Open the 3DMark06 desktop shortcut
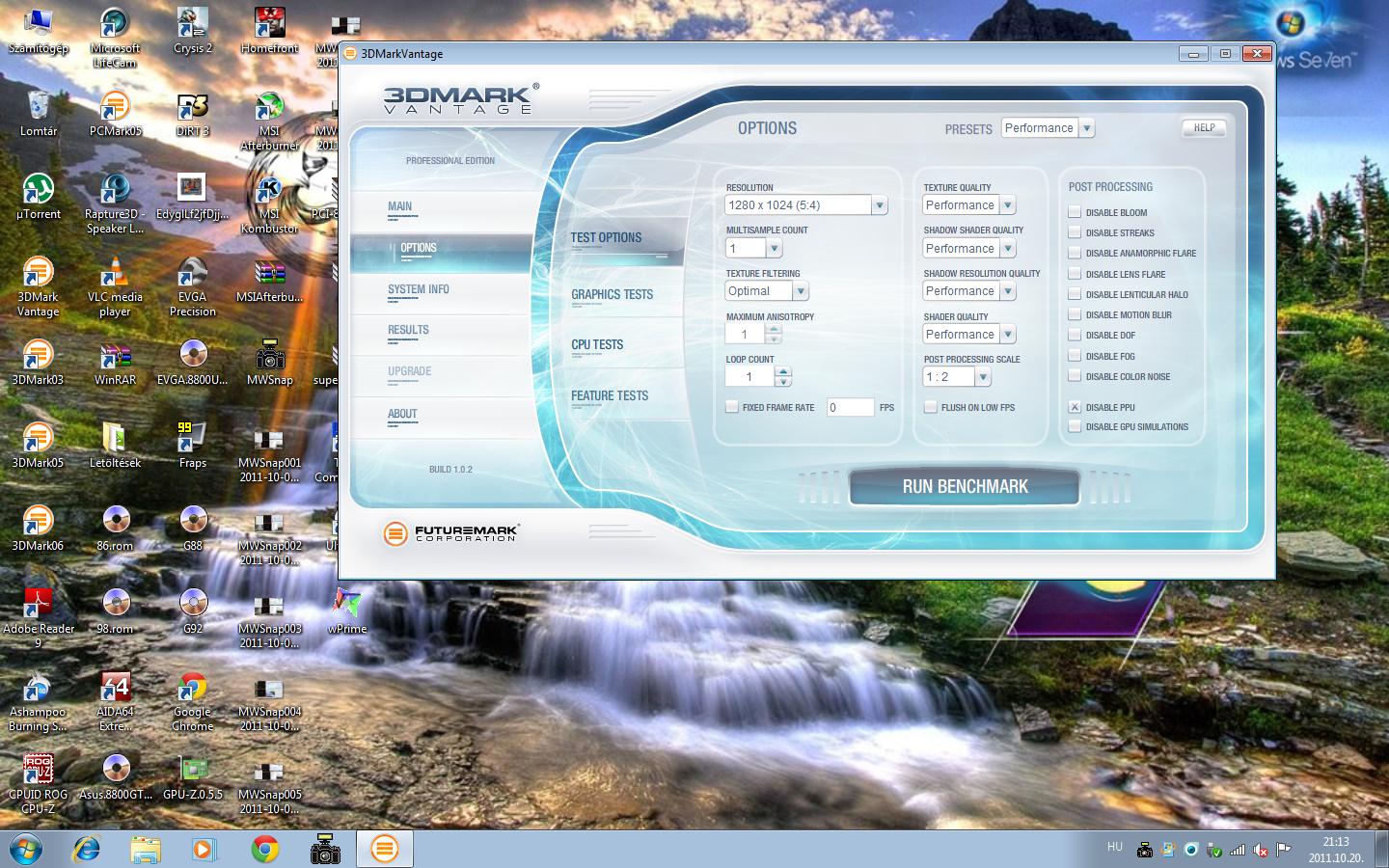Image resolution: width=1389 pixels, height=868 pixels. point(38,528)
